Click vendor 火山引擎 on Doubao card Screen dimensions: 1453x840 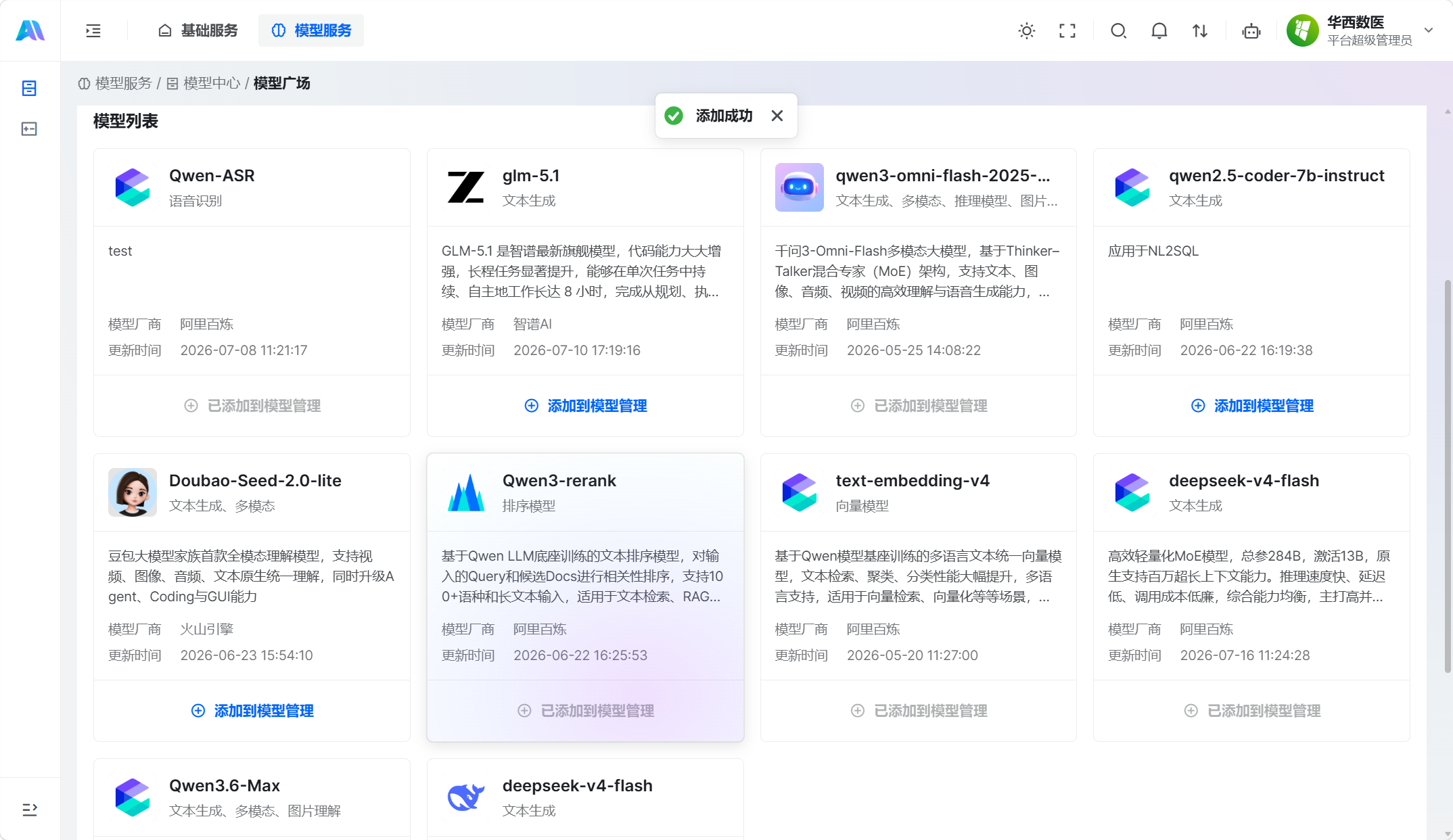click(x=206, y=629)
